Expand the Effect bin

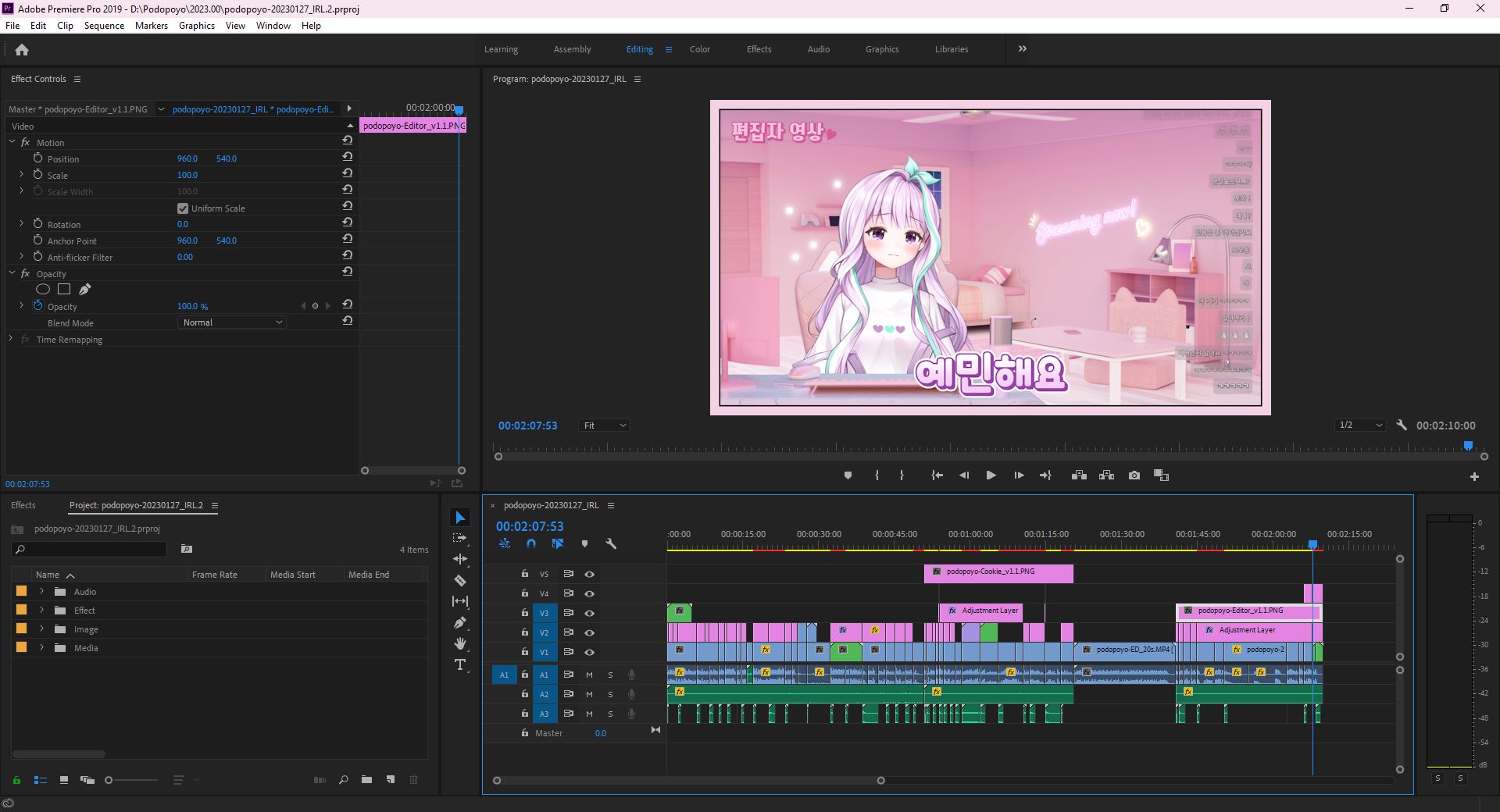[41, 611]
